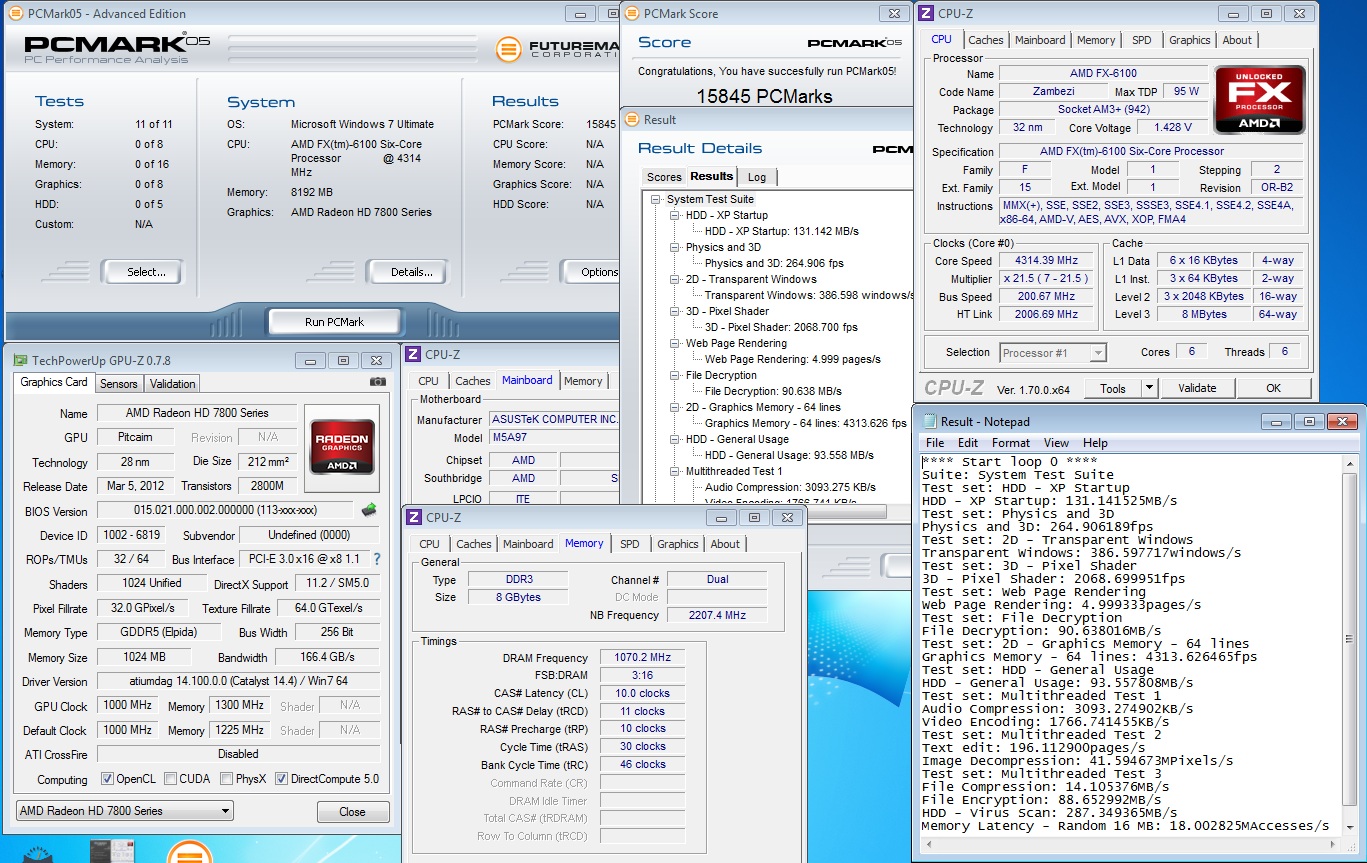Image resolution: width=1367 pixels, height=863 pixels.
Task: Click the Details... button in System
Action: [411, 272]
